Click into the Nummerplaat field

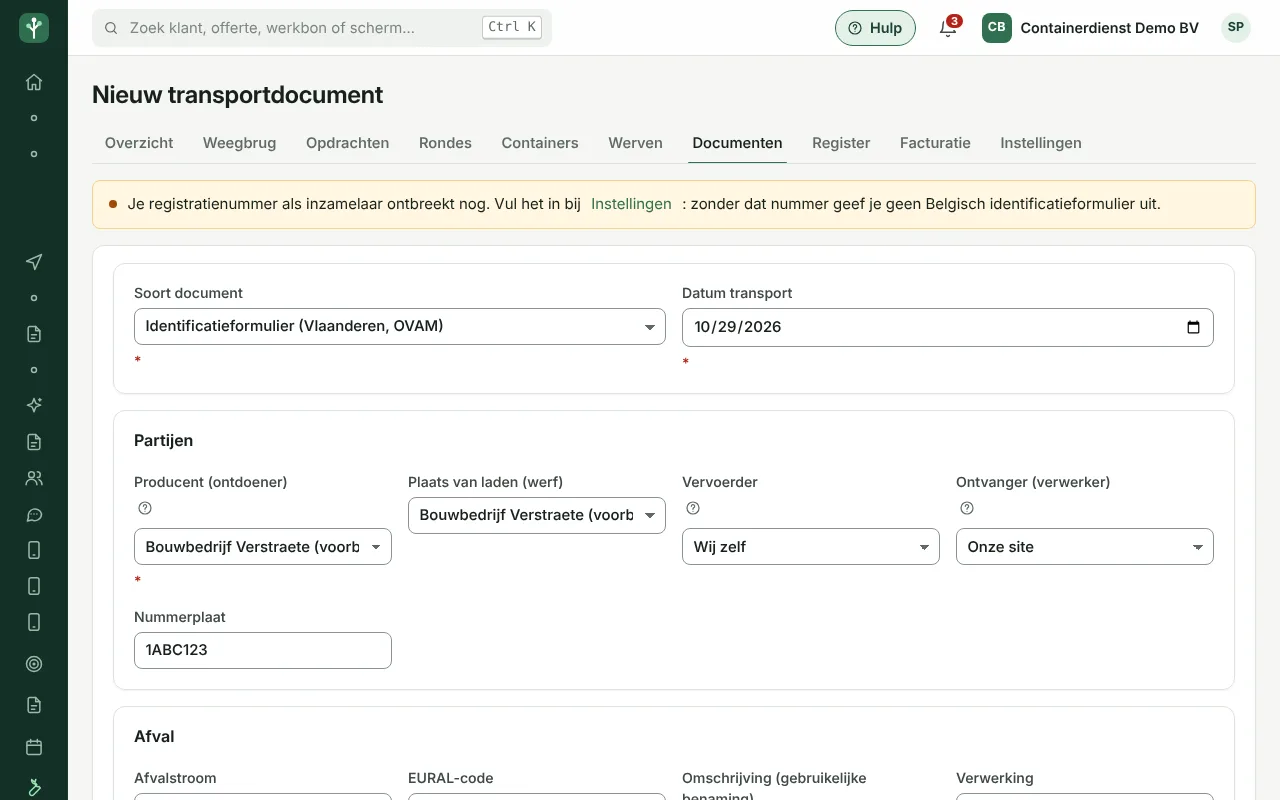coord(263,650)
